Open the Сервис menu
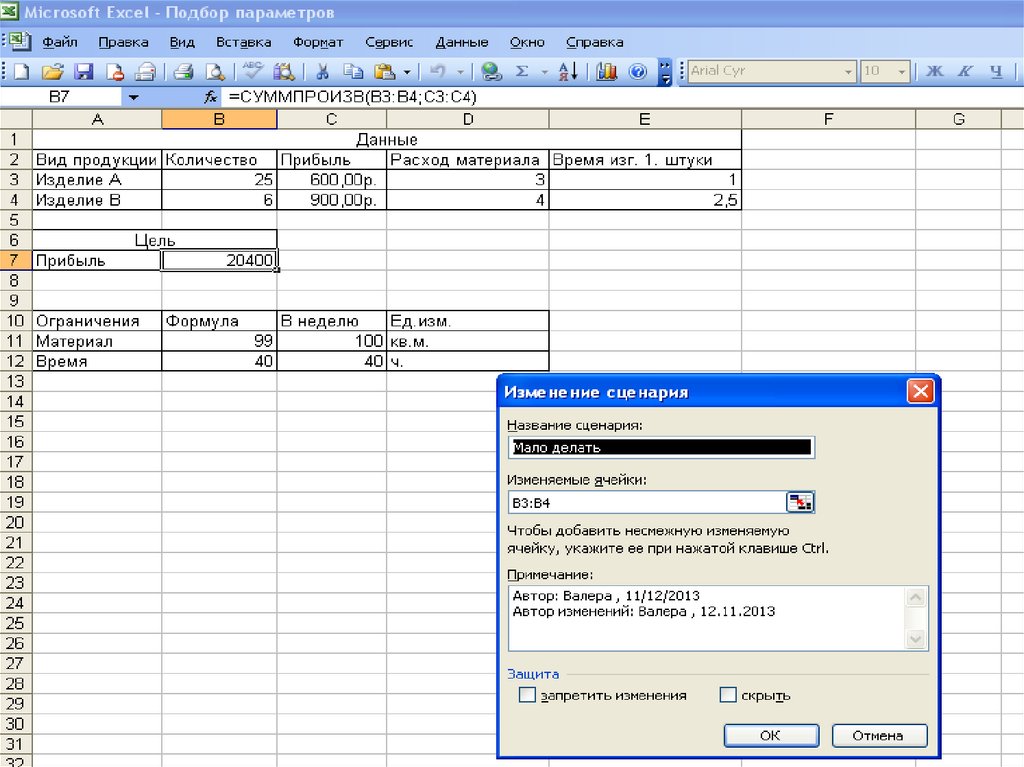 pos(389,42)
